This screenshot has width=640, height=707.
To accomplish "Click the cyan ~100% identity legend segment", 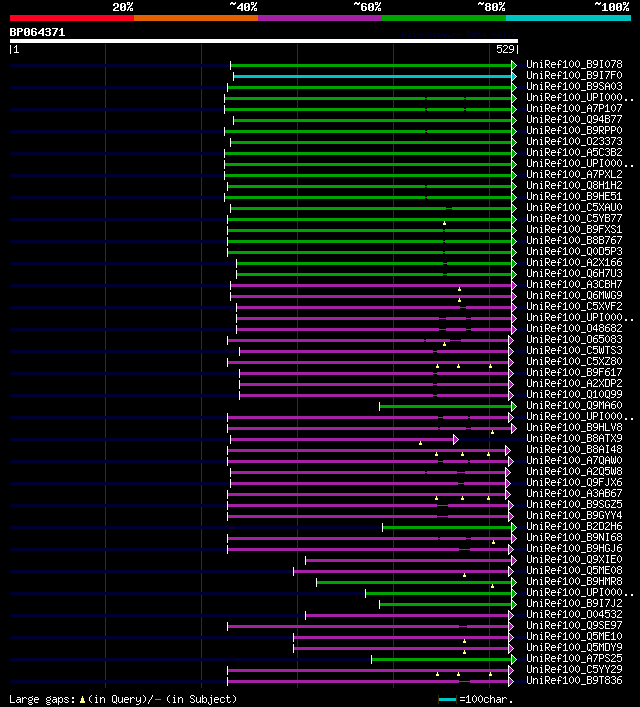I will (568, 18).
